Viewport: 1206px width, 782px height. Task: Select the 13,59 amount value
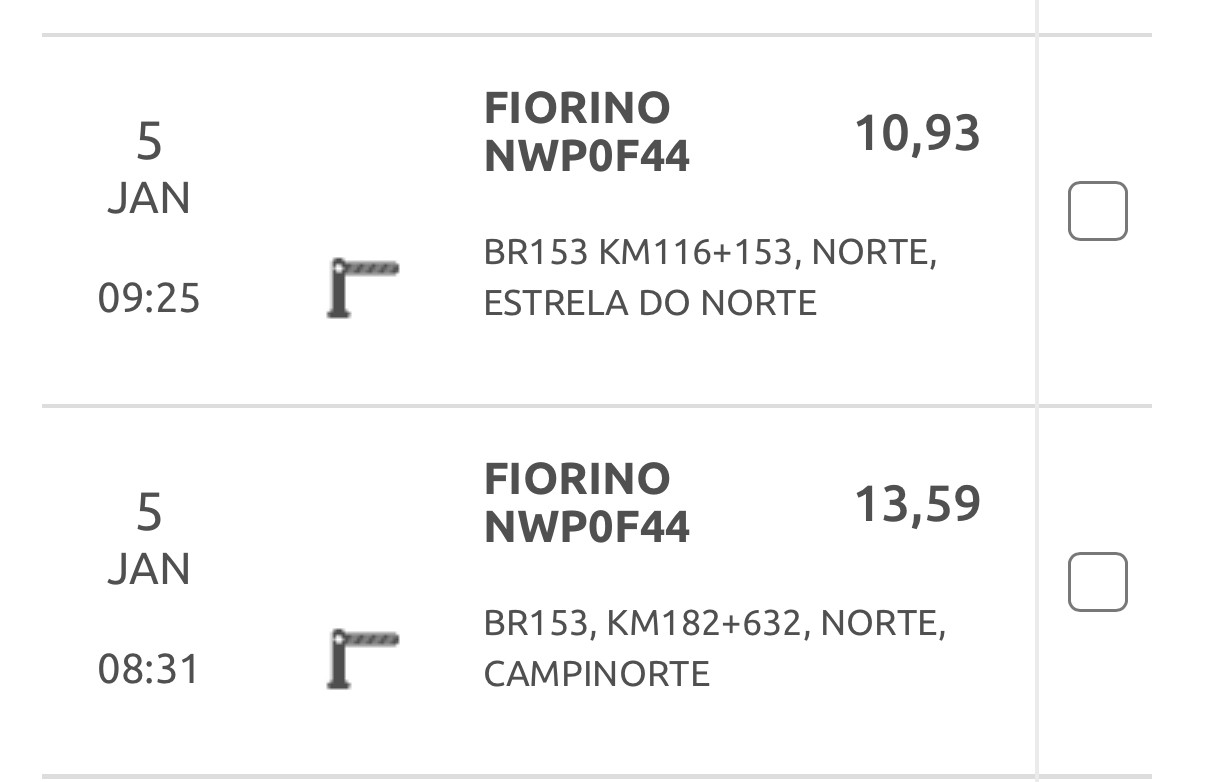tap(917, 503)
